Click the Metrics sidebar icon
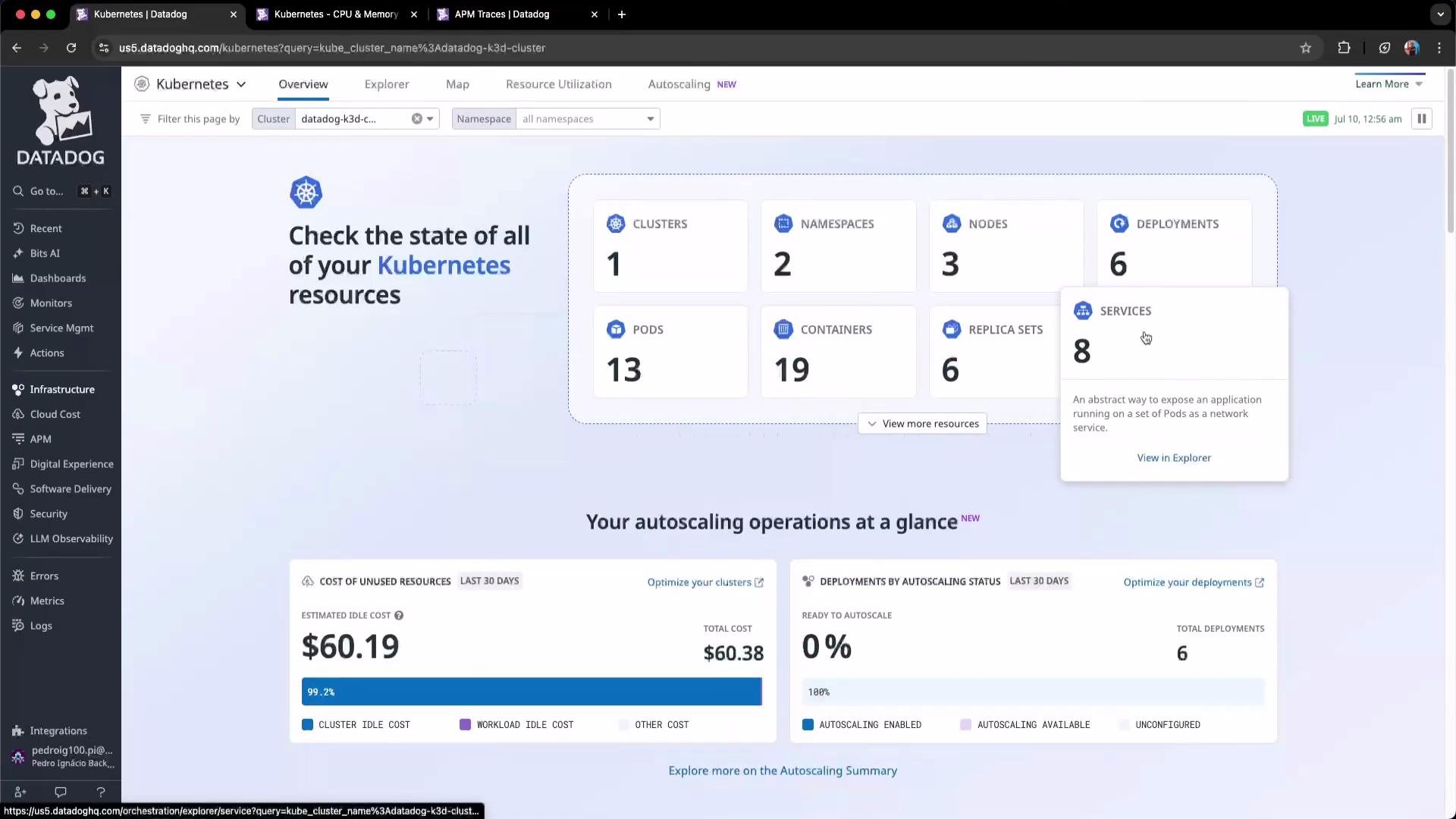Image resolution: width=1456 pixels, height=819 pixels. pos(18,601)
